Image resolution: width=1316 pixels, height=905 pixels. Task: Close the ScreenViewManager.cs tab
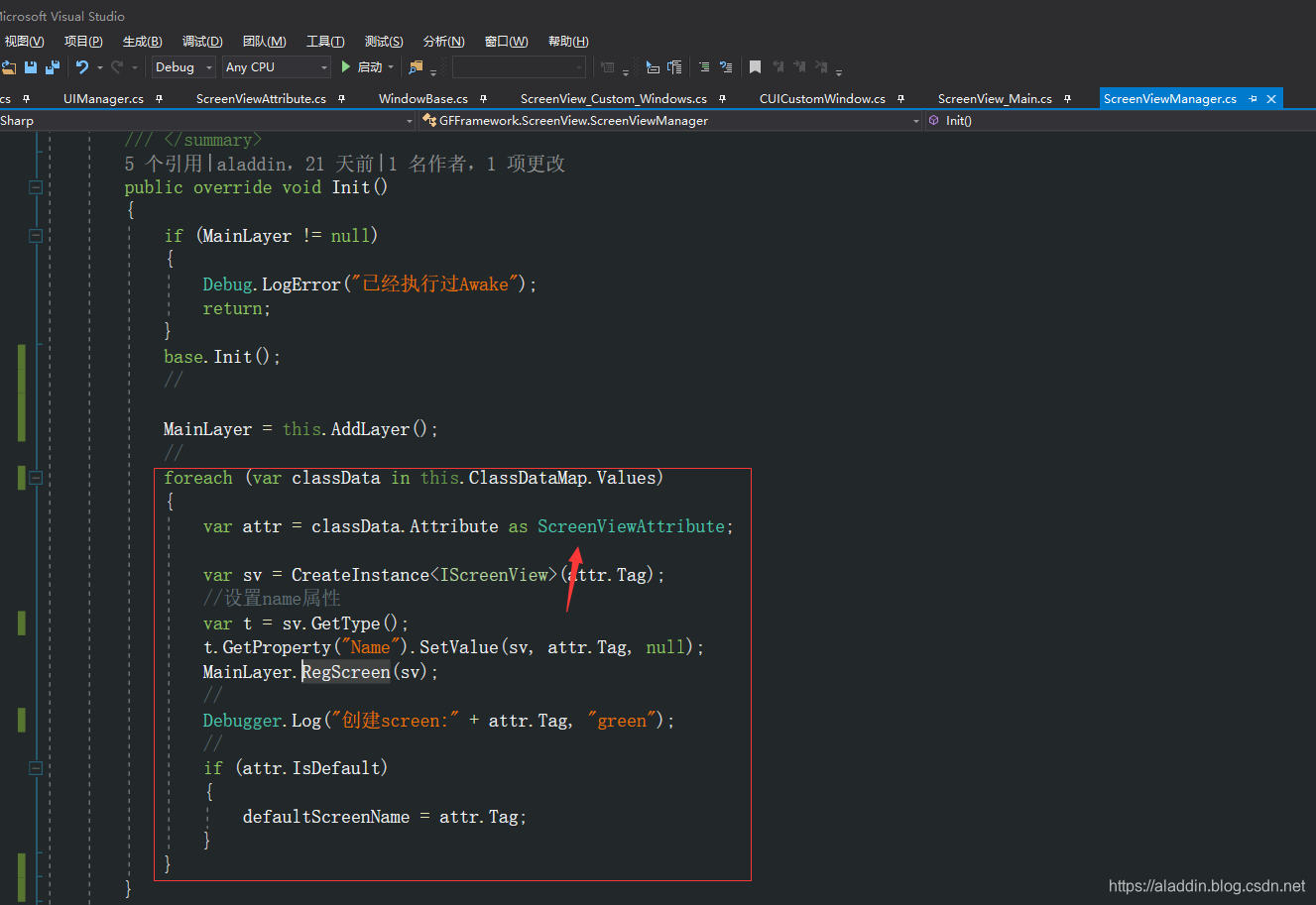pyautogui.click(x=1271, y=99)
